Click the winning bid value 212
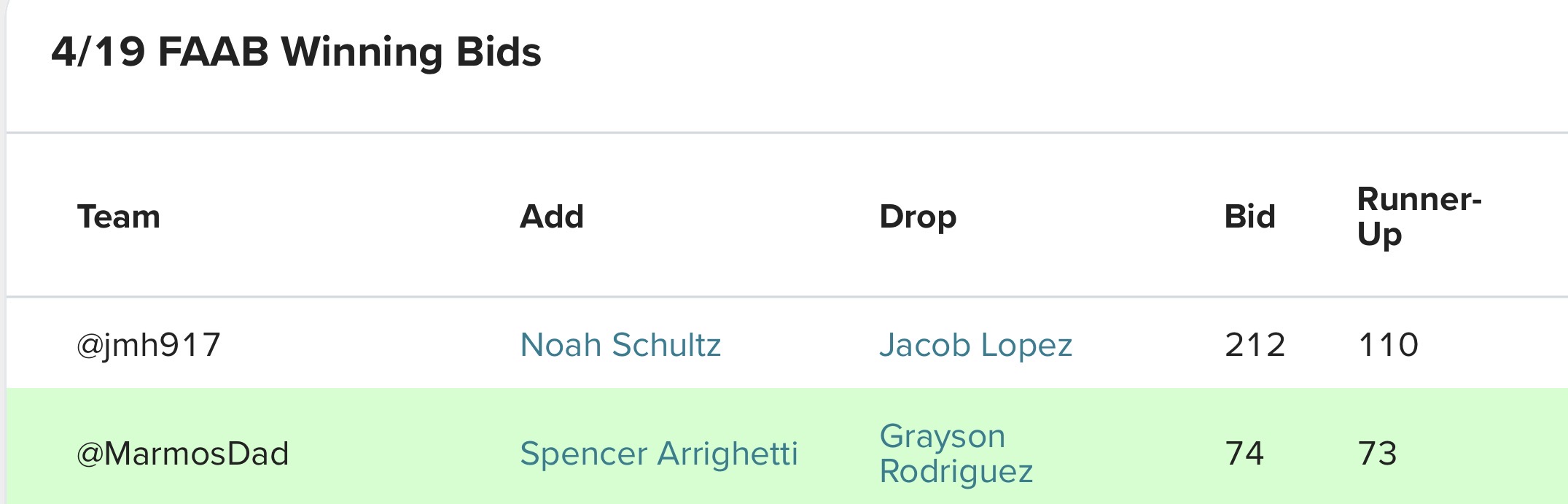The image size is (1568, 504). (1255, 345)
